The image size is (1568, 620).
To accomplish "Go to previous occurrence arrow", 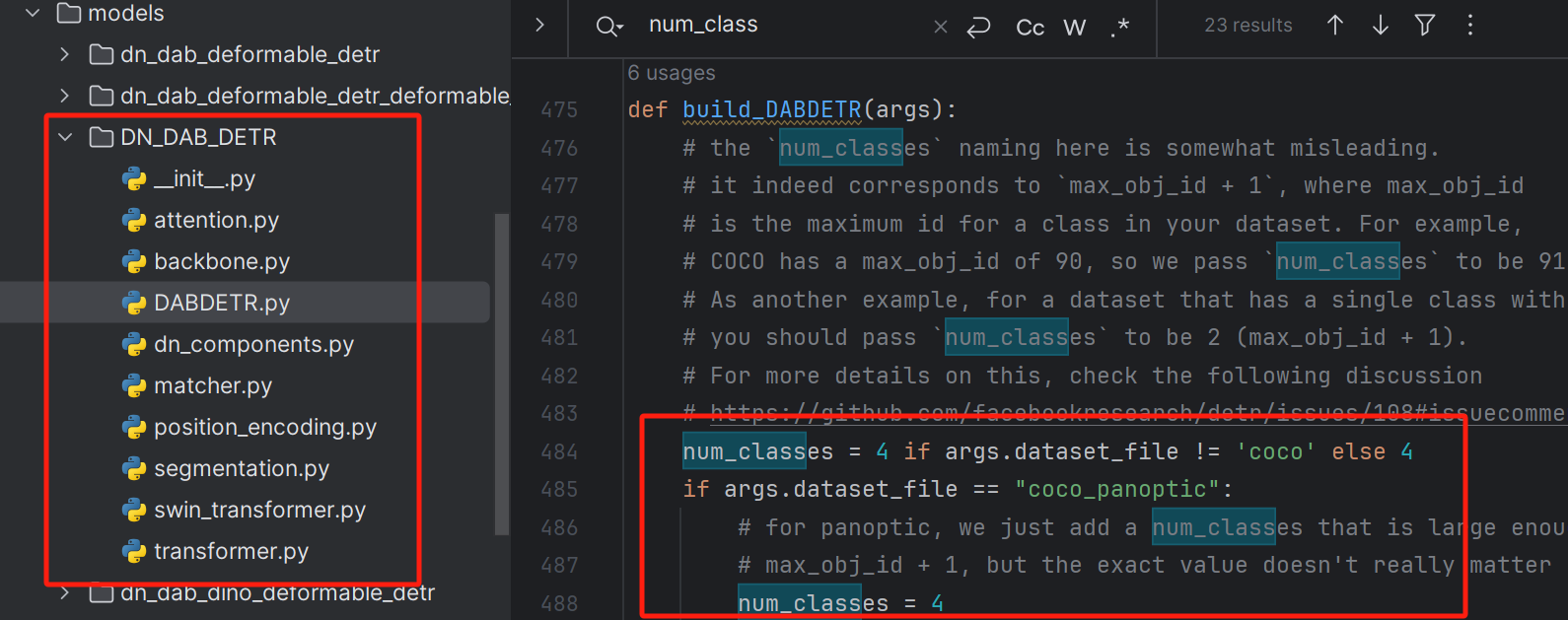I will 1335,25.
